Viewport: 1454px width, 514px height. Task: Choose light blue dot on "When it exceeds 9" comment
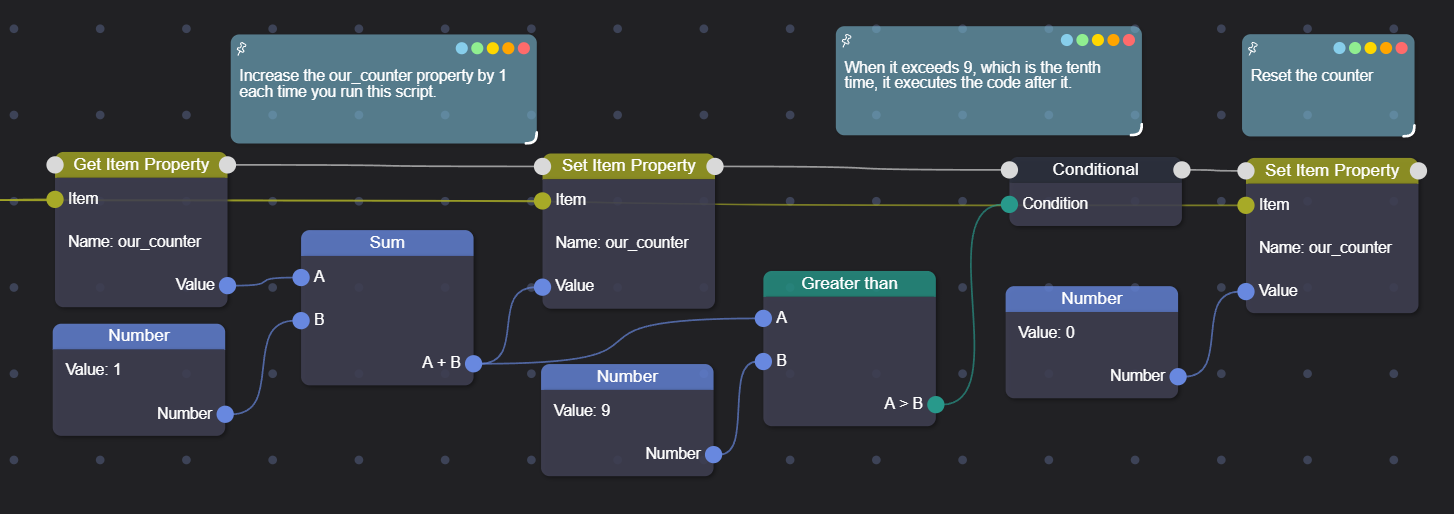[x=1067, y=40]
